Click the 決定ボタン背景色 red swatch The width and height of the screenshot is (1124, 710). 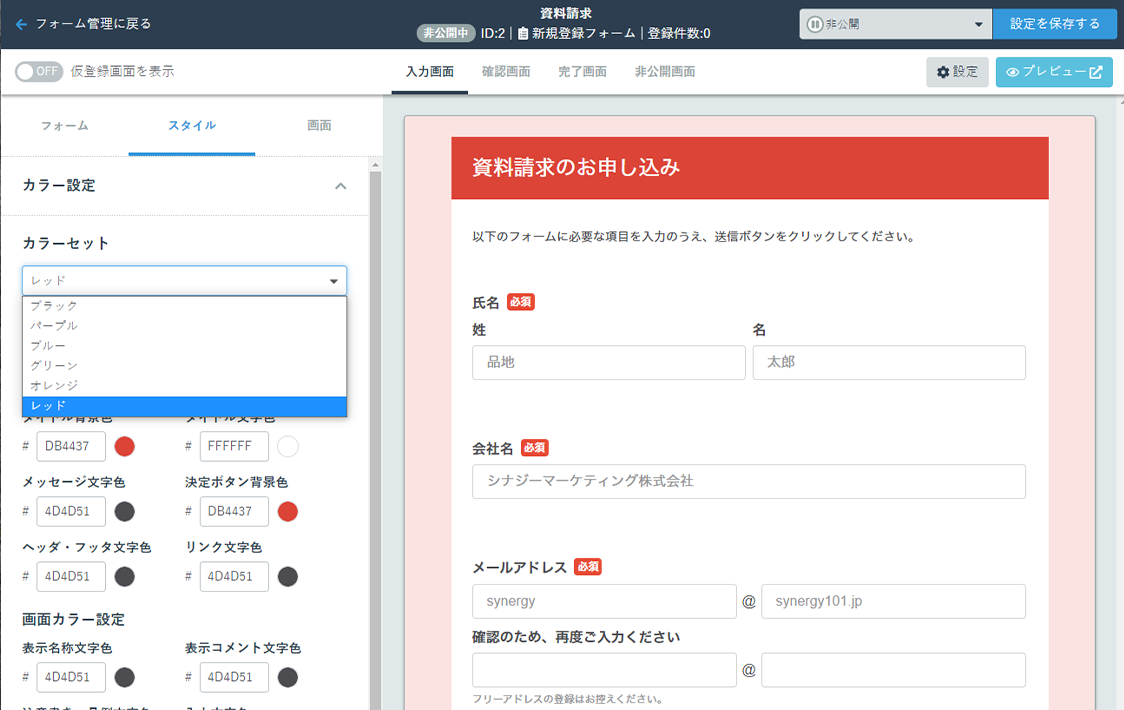tap(288, 512)
